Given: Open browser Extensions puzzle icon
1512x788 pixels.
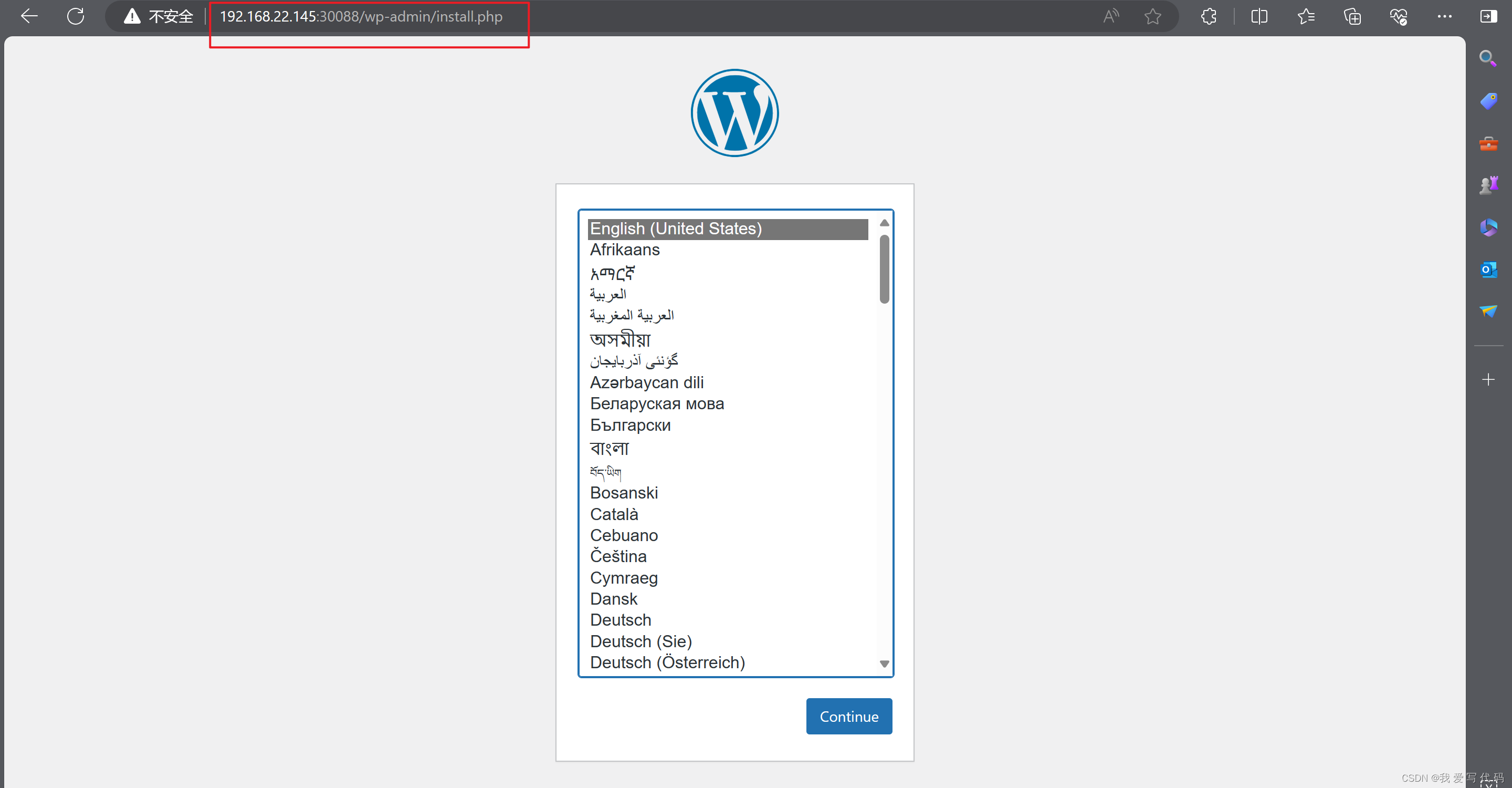Looking at the screenshot, I should pos(1209,16).
